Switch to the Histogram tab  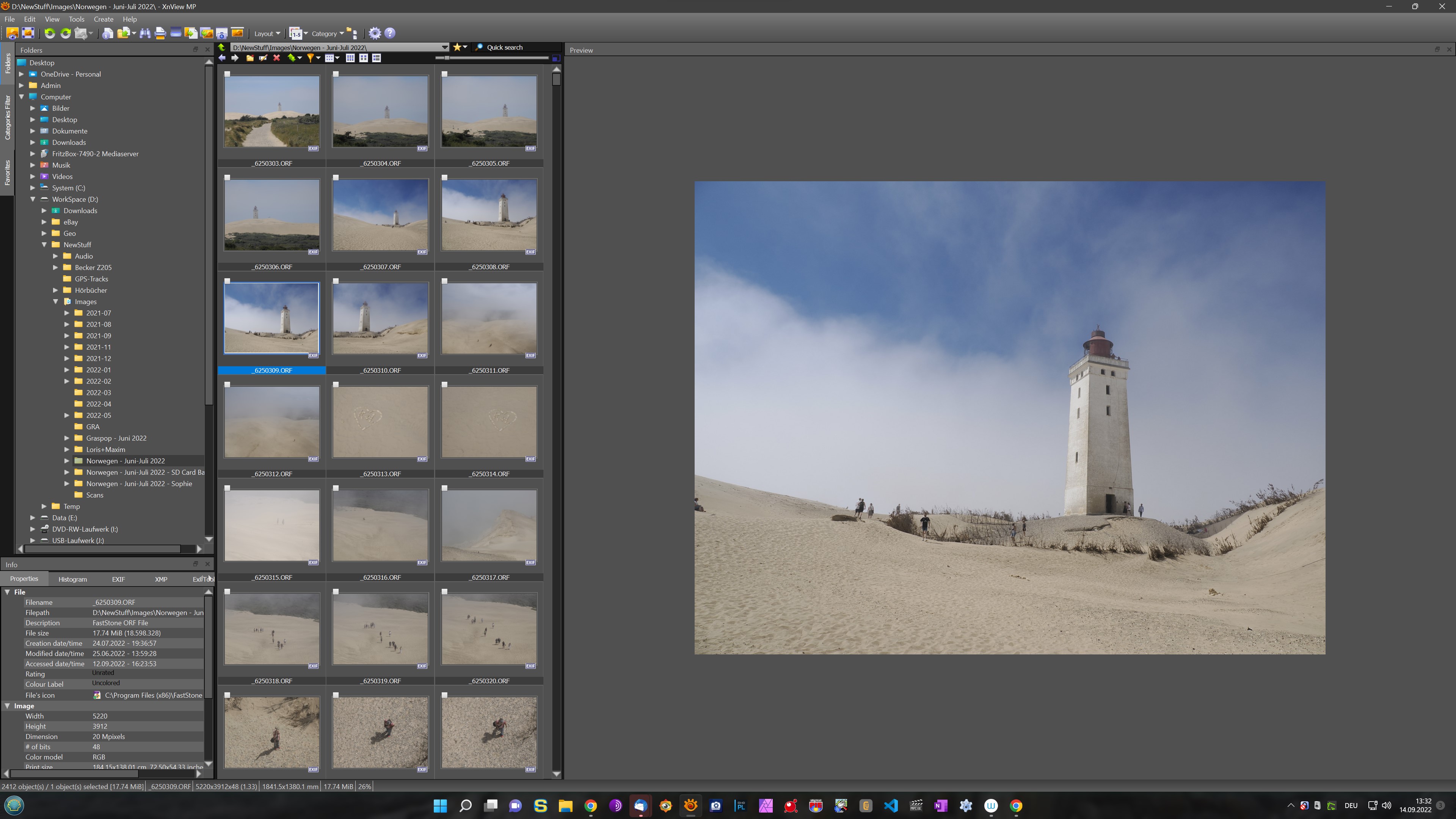tap(72, 579)
